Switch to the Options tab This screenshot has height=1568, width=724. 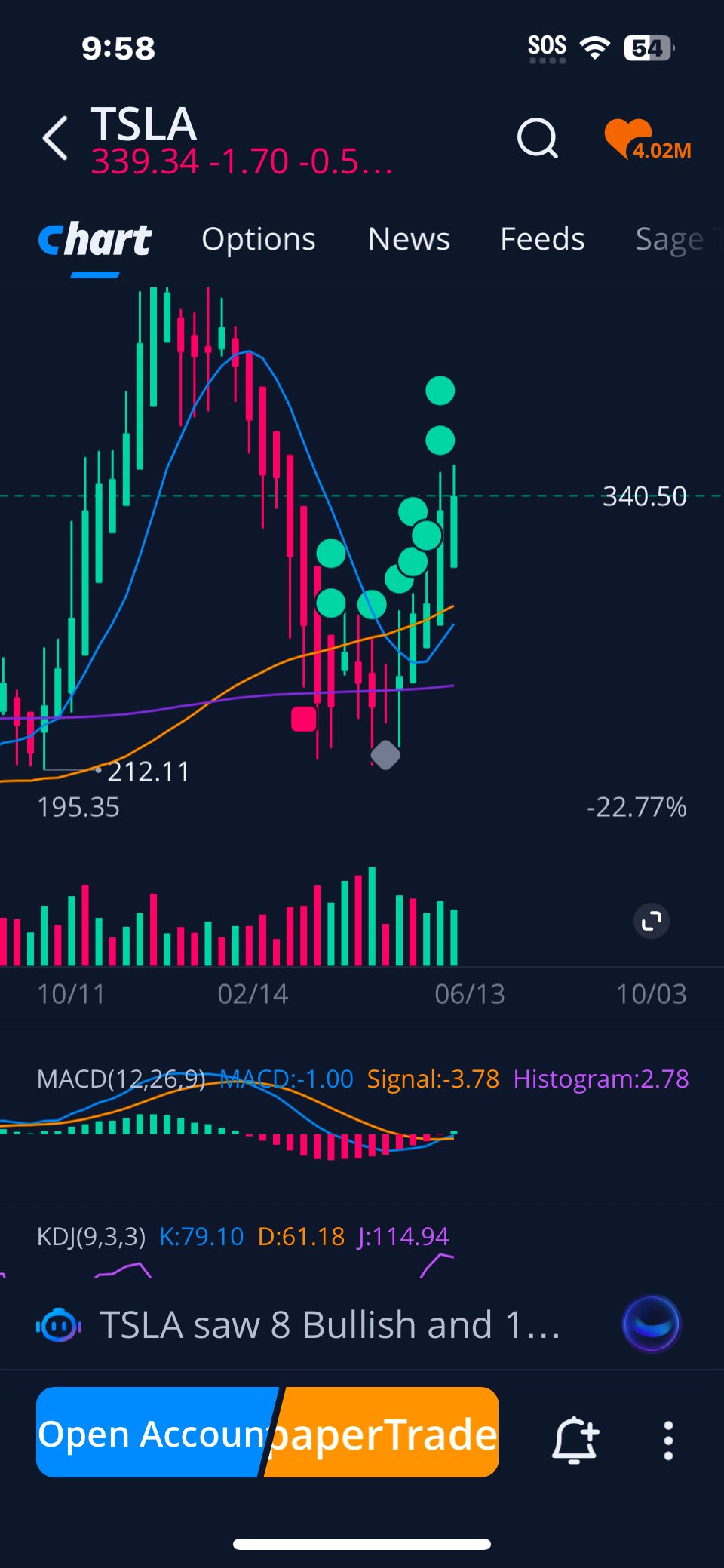259,240
